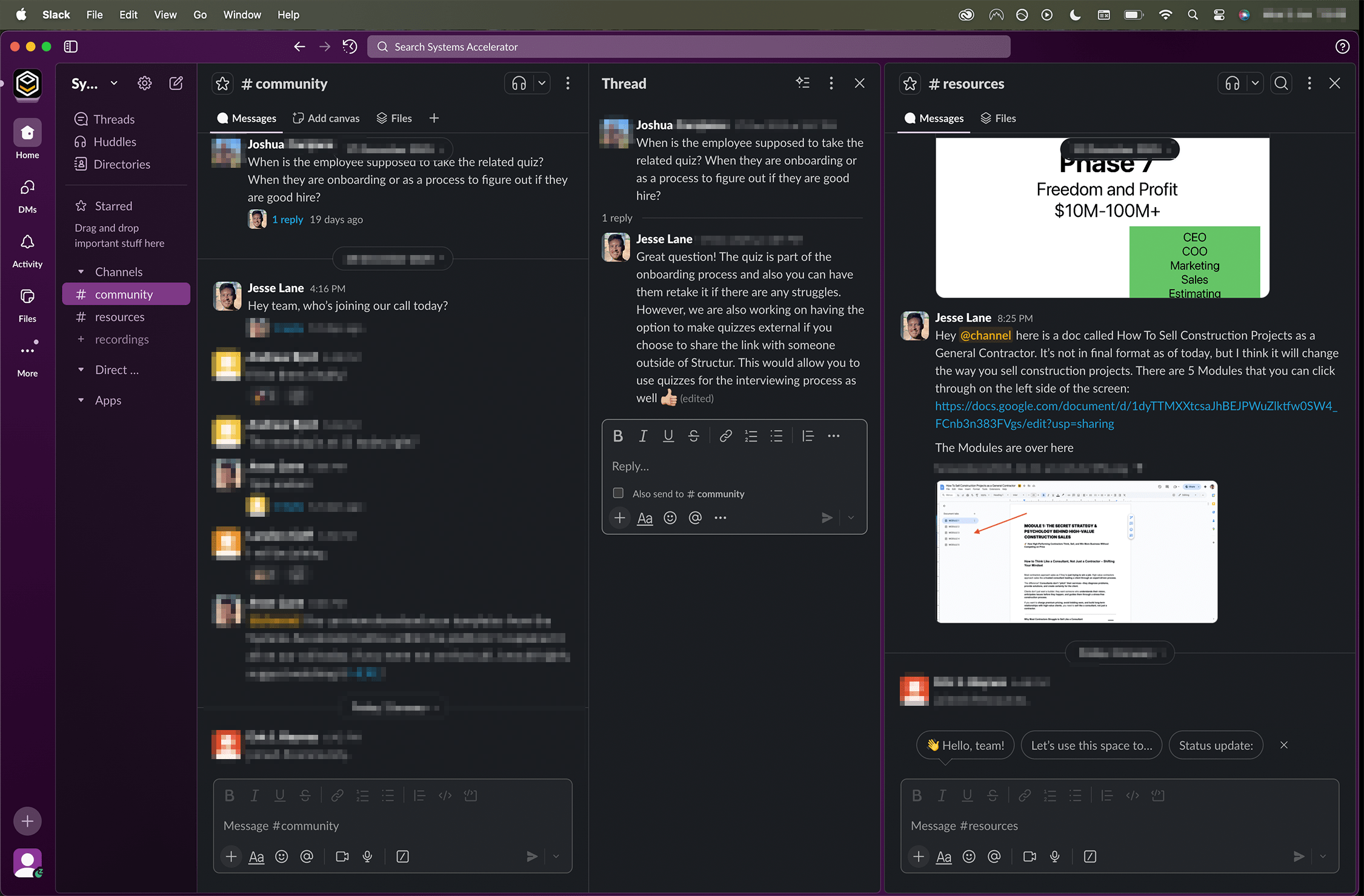Record audio clip in community composer
Image resolution: width=1364 pixels, height=896 pixels.
pyautogui.click(x=367, y=856)
